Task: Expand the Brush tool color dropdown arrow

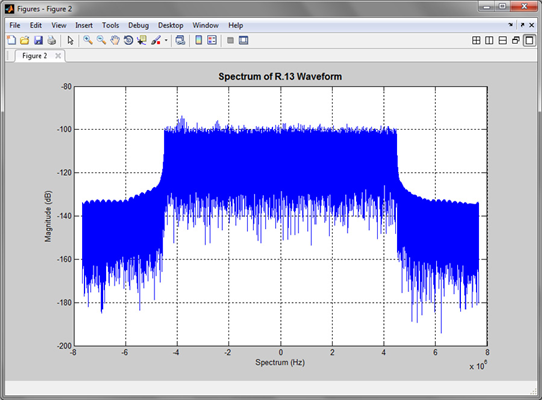Action: click(166, 40)
